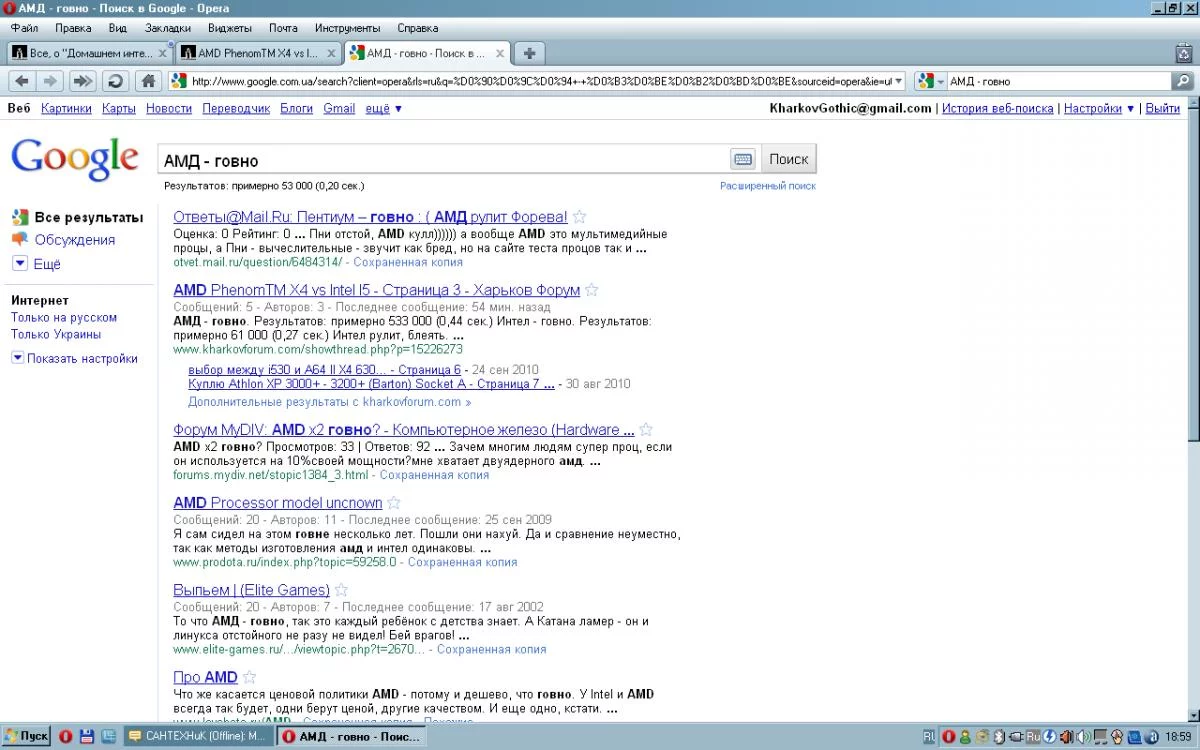1200x750 pixels.
Task: Click the floppy disk quick launch icon
Action: click(86, 736)
